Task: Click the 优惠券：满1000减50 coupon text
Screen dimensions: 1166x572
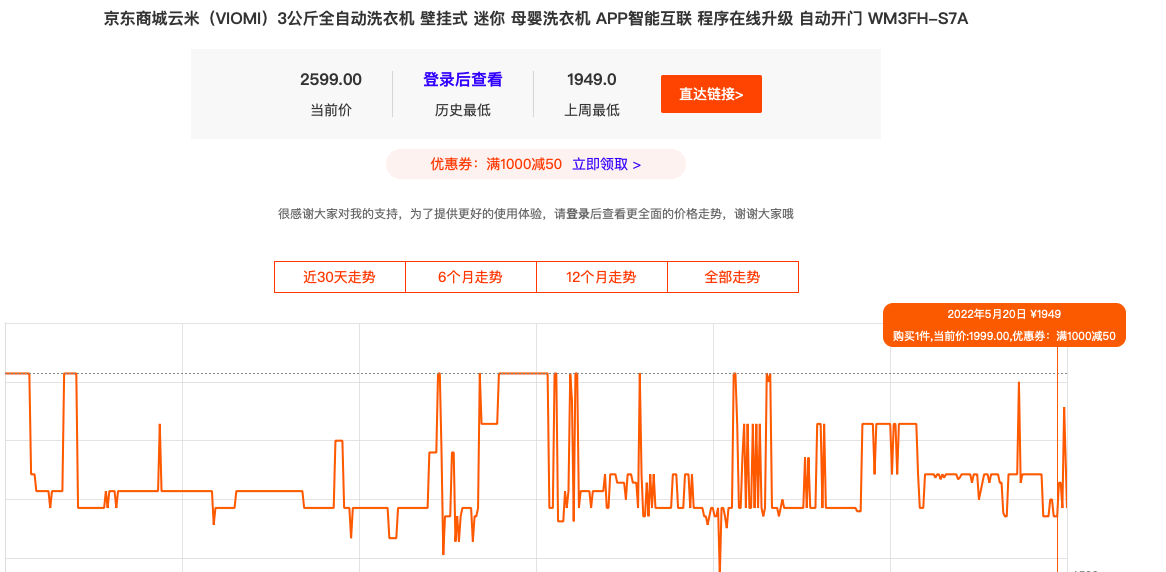Action: coord(496,164)
